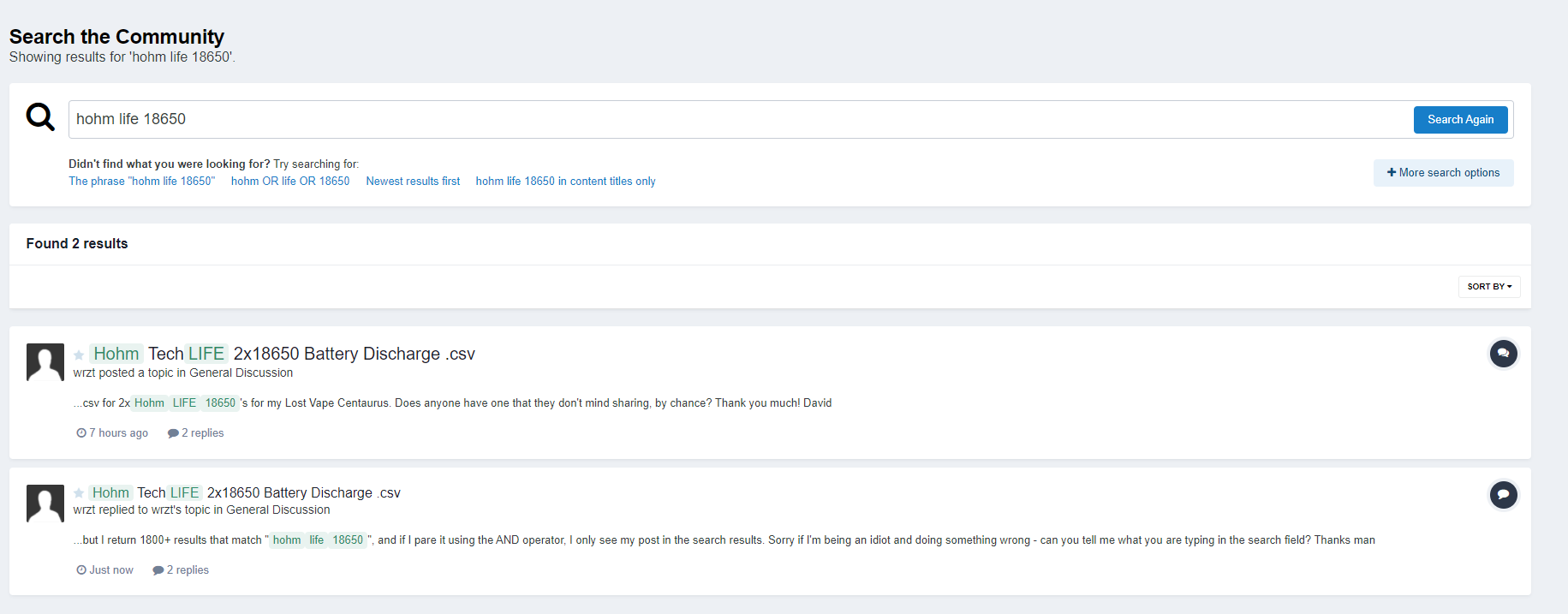Screen dimensions: 1568x614
Task: Open wrzt's avatar on the first result
Action: pyautogui.click(x=45, y=362)
